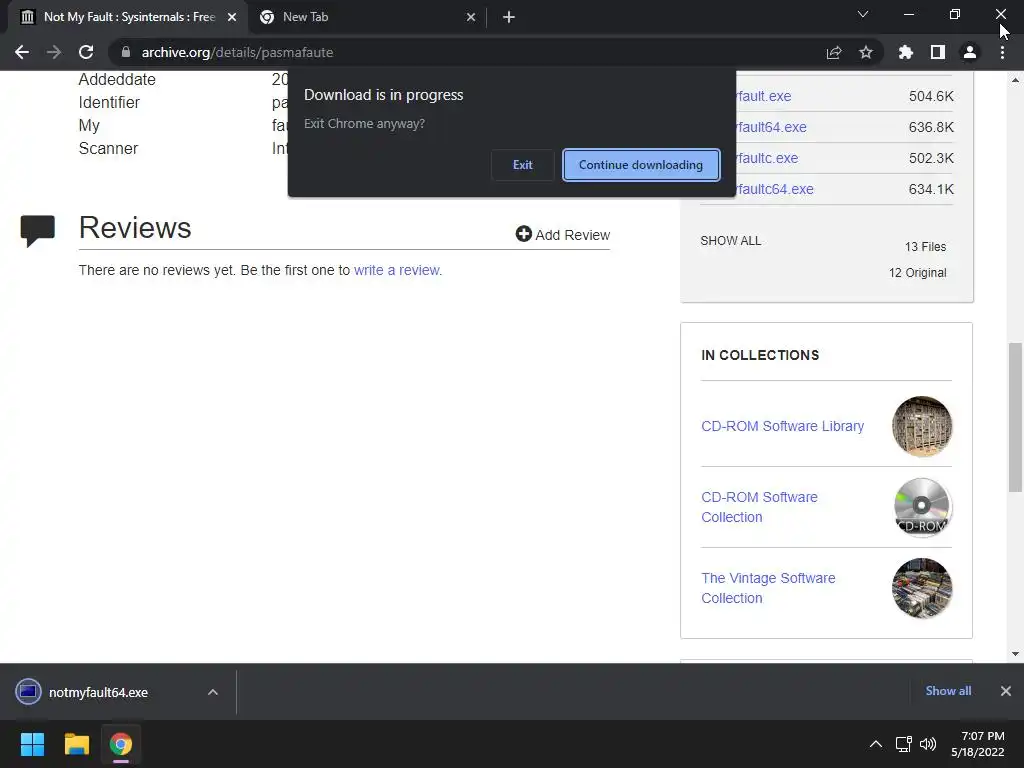This screenshot has height=768, width=1024.
Task: Close the Not My Fault tab
Action: (232, 17)
